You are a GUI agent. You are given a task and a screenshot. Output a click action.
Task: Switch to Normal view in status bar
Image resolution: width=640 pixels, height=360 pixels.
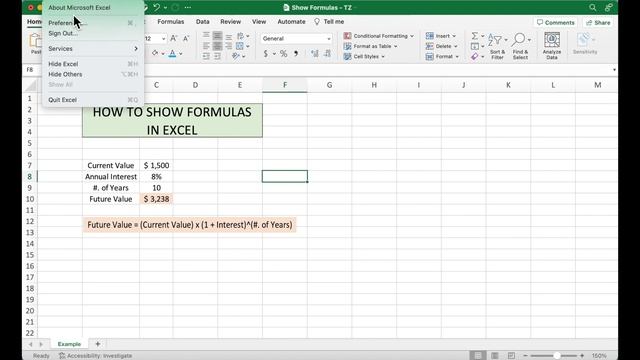(x=478, y=356)
